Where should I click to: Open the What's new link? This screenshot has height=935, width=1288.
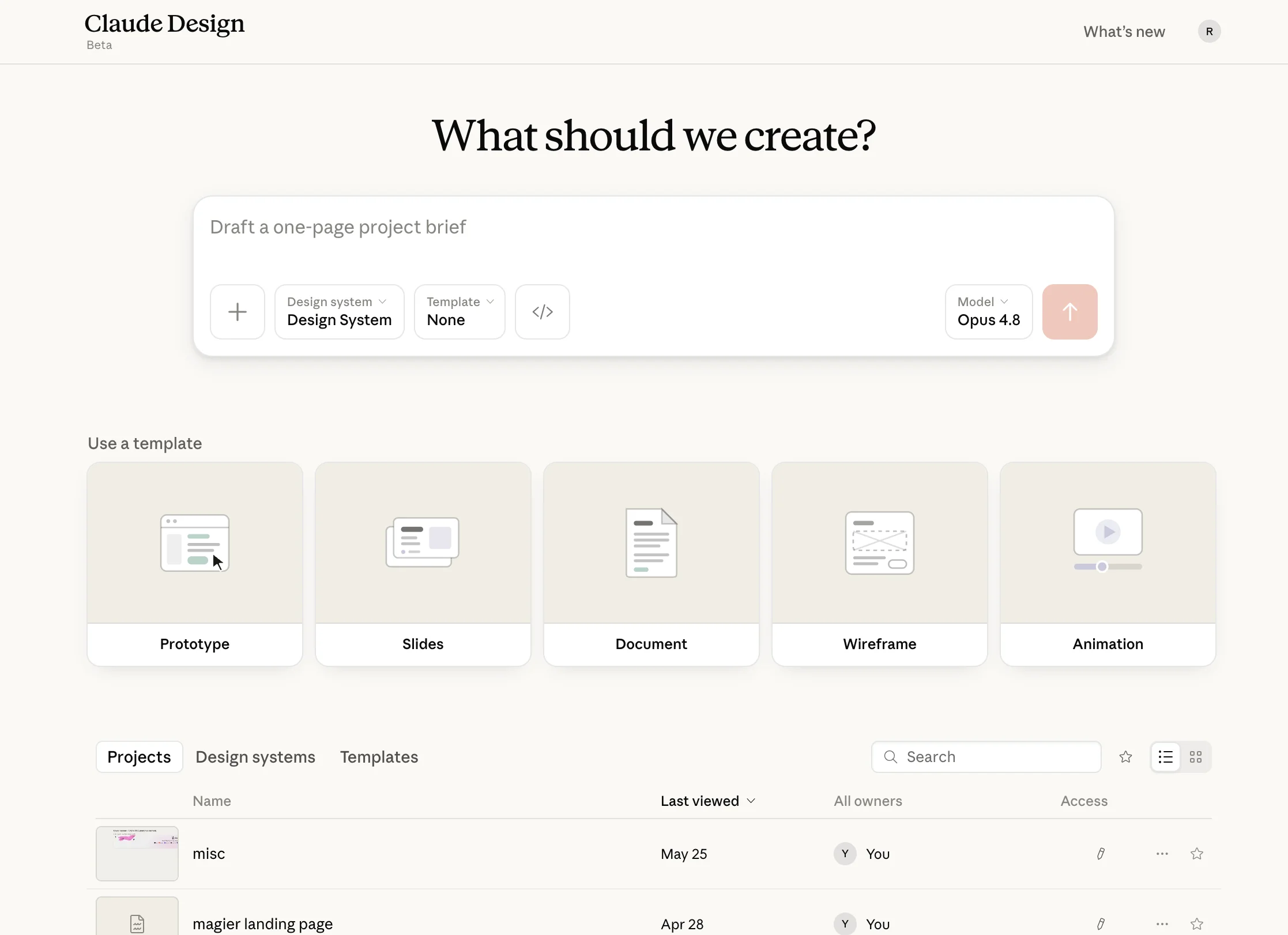coord(1124,32)
